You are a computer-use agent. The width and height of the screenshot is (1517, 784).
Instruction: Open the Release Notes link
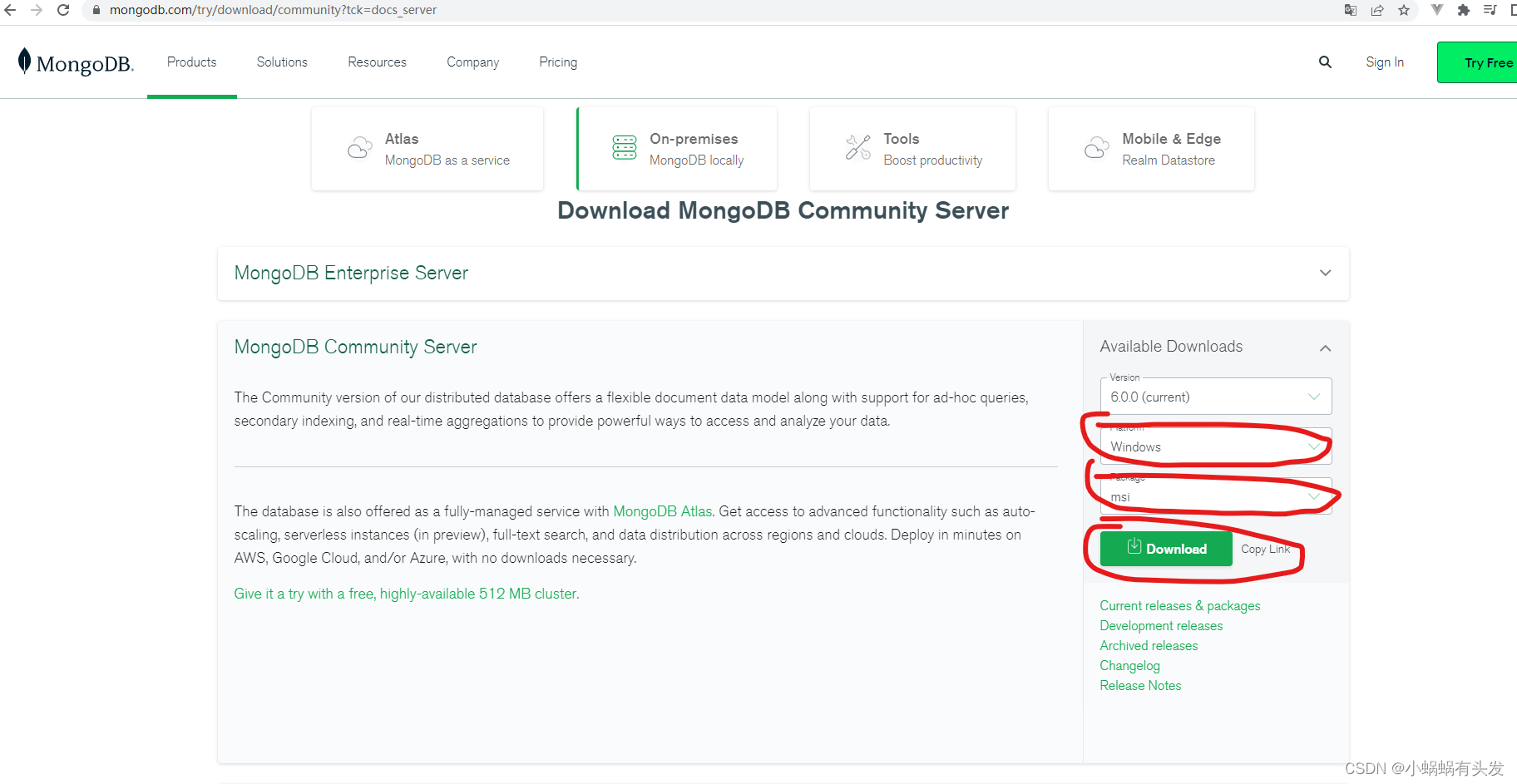tap(1140, 686)
